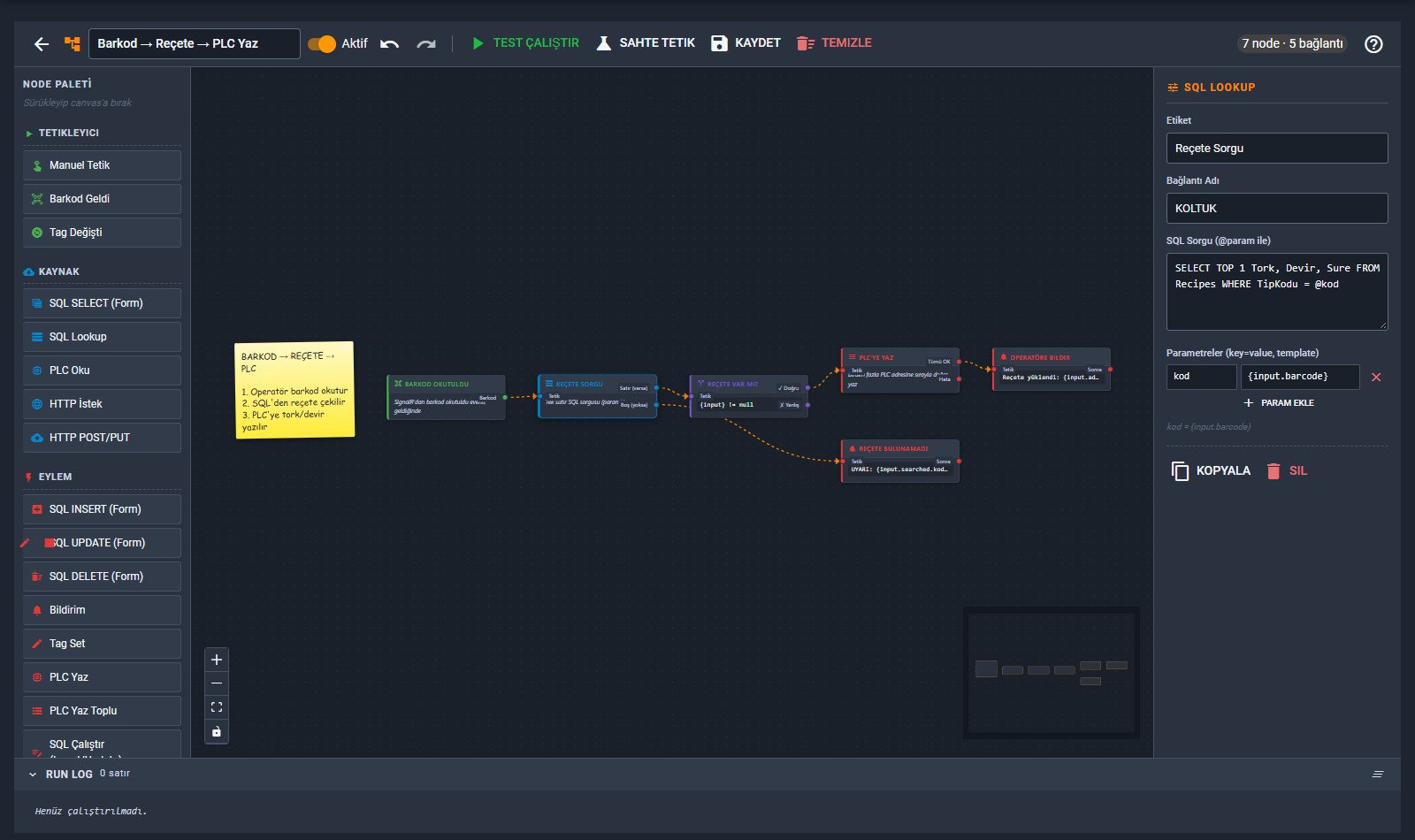Select HTTP İstek palette node
The image size is (1415, 840).
point(102,404)
